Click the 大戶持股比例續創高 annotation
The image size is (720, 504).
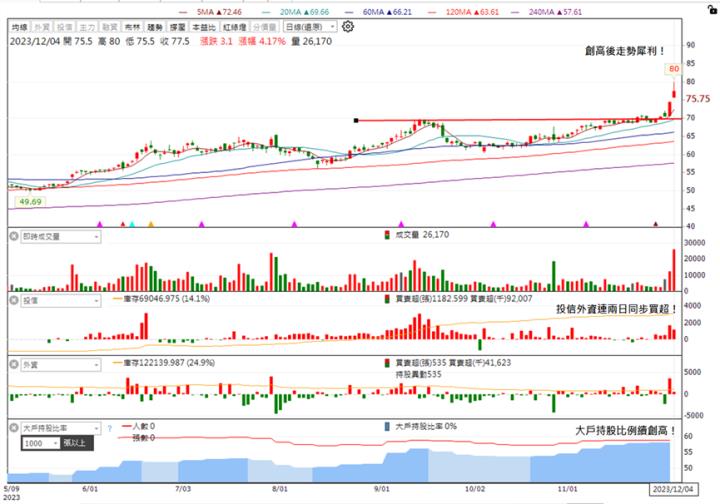pos(625,431)
